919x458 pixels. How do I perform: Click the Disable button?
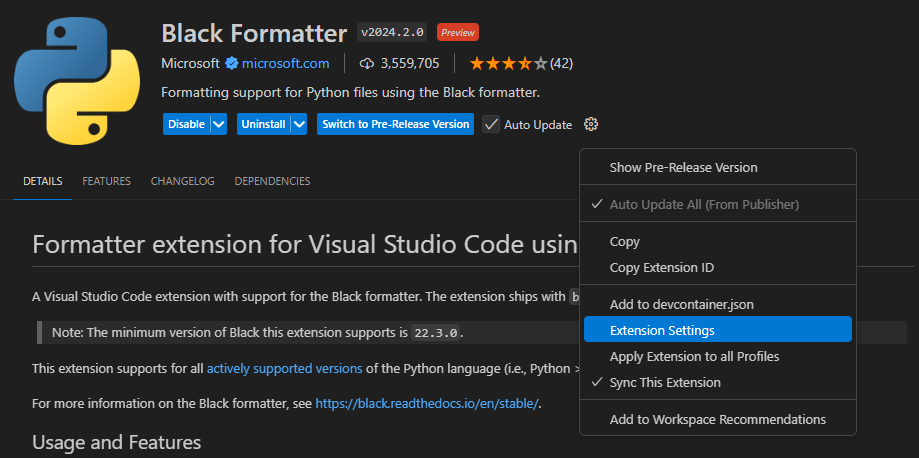pyautogui.click(x=186, y=124)
